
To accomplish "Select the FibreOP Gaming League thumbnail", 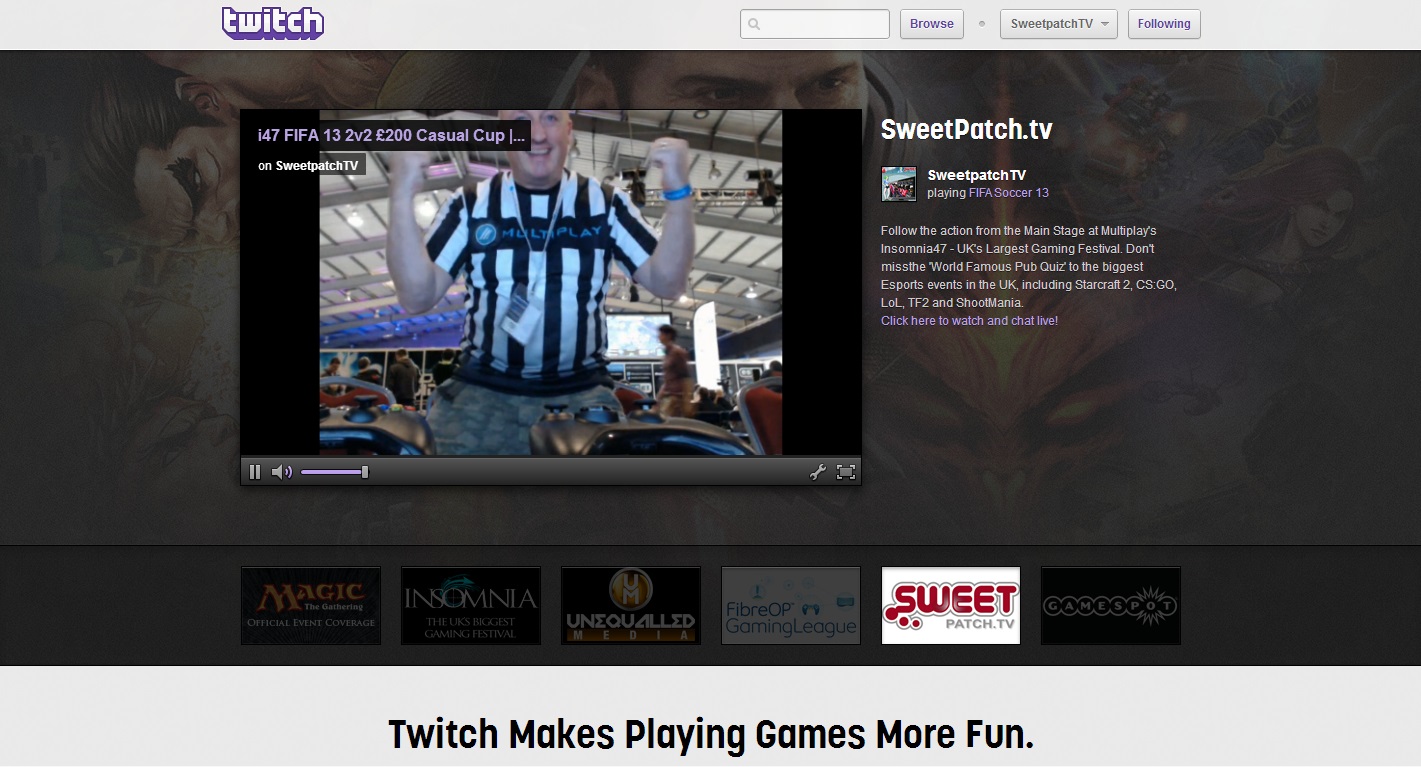I will click(x=791, y=605).
